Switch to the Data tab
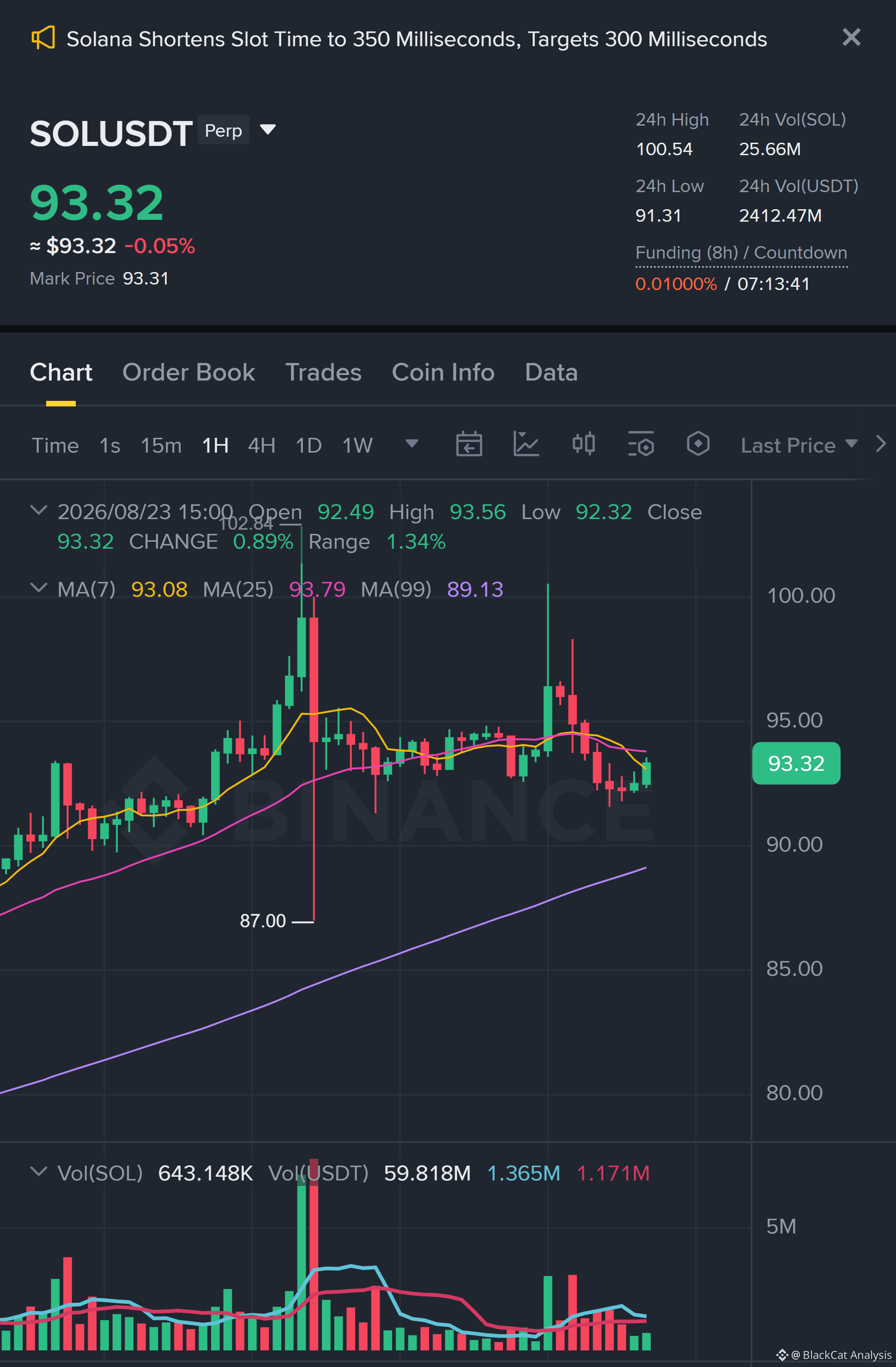The width and height of the screenshot is (896, 1367). tap(551, 372)
